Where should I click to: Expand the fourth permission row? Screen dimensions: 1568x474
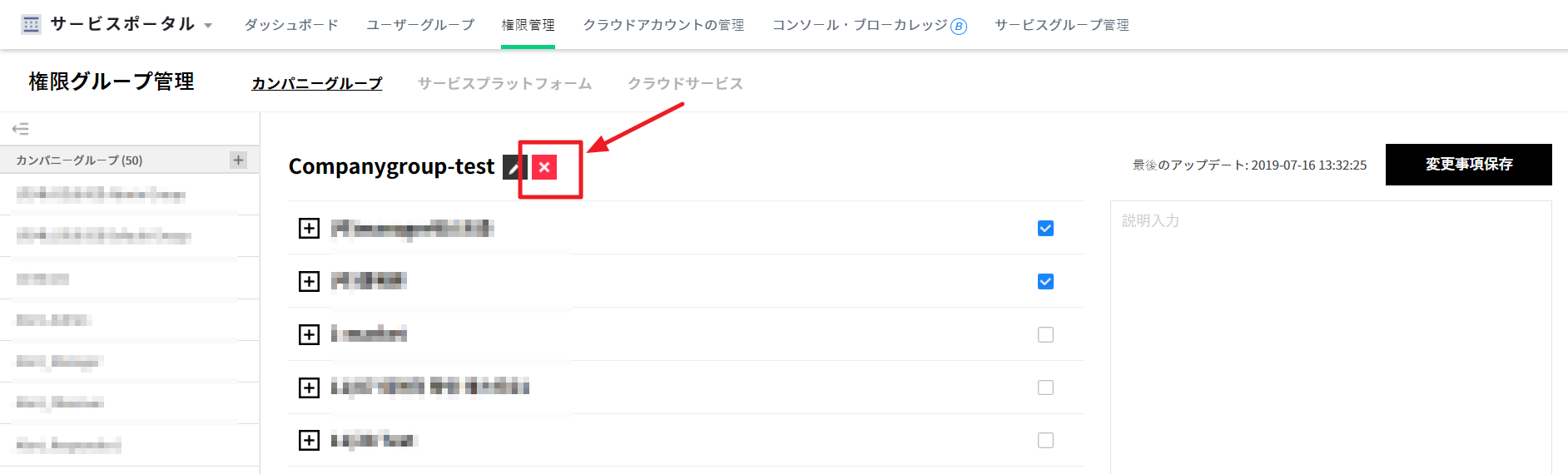tap(309, 388)
